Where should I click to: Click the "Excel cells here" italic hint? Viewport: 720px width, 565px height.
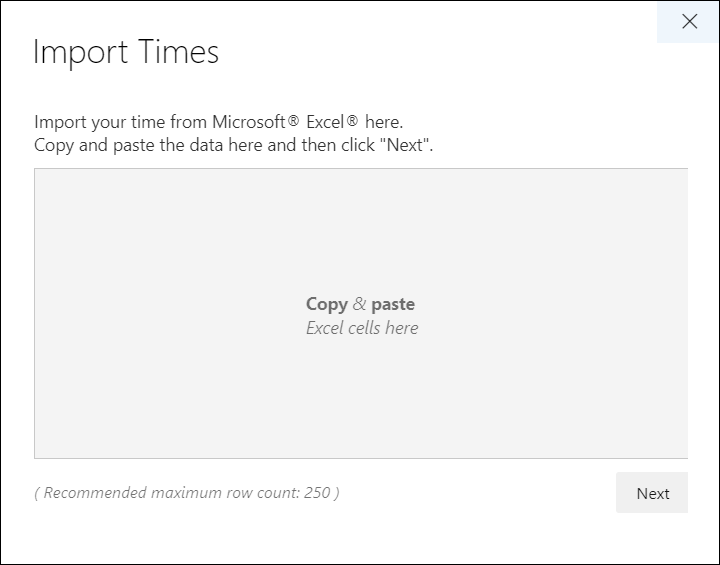point(362,328)
